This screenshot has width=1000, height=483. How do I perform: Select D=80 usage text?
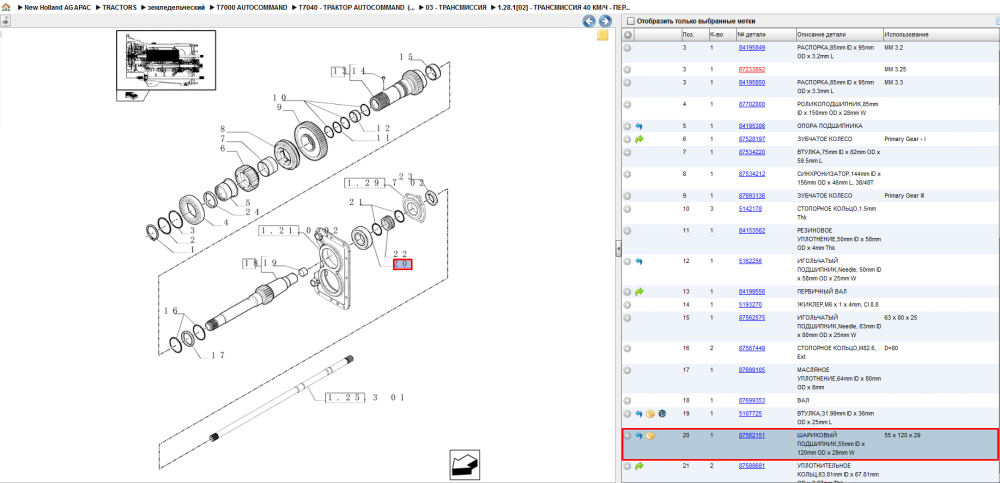pos(892,348)
